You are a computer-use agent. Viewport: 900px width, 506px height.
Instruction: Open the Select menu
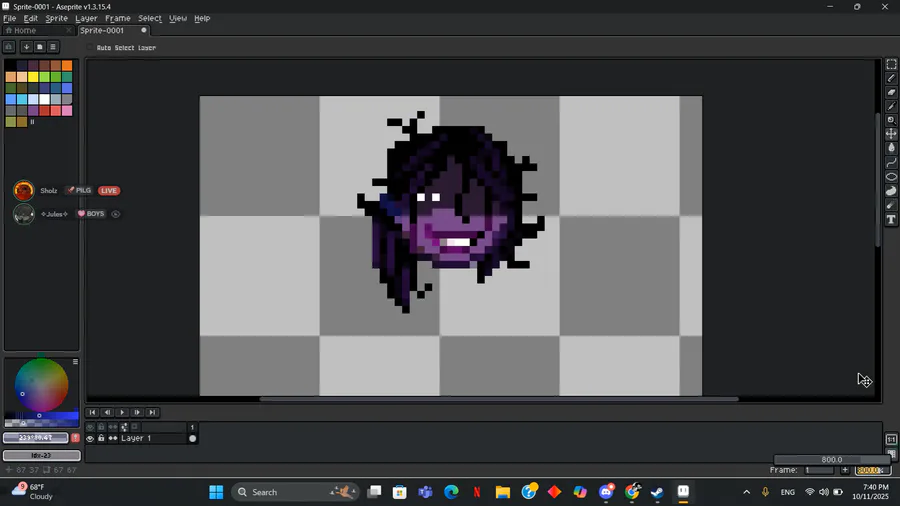coord(150,18)
